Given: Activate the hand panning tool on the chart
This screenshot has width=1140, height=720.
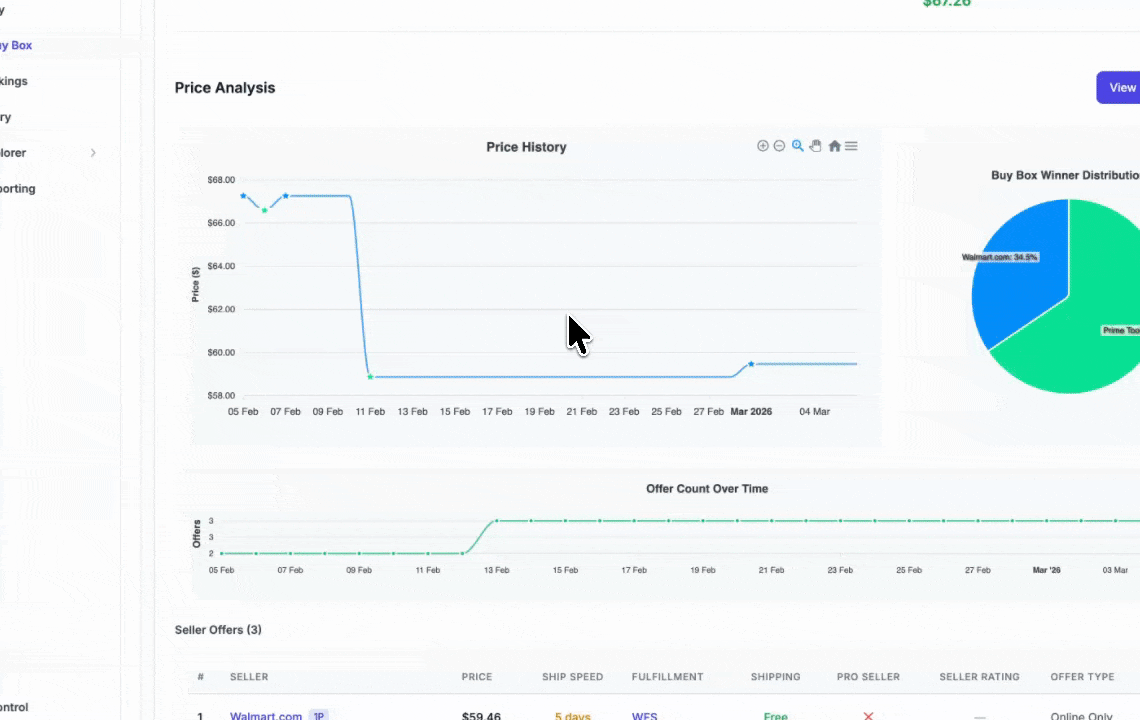Looking at the screenshot, I should point(816,146).
